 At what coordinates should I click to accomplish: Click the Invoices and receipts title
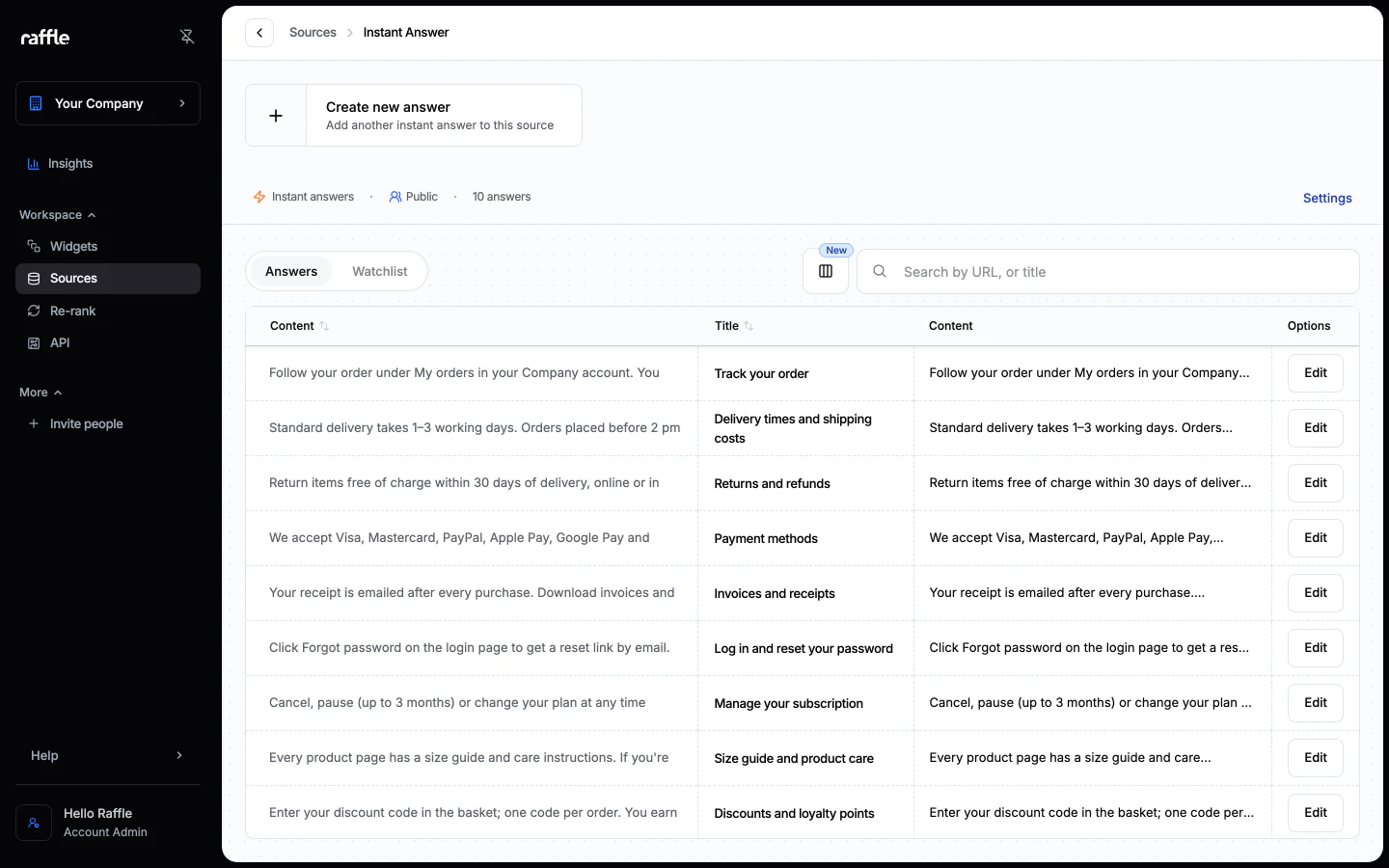[775, 594]
